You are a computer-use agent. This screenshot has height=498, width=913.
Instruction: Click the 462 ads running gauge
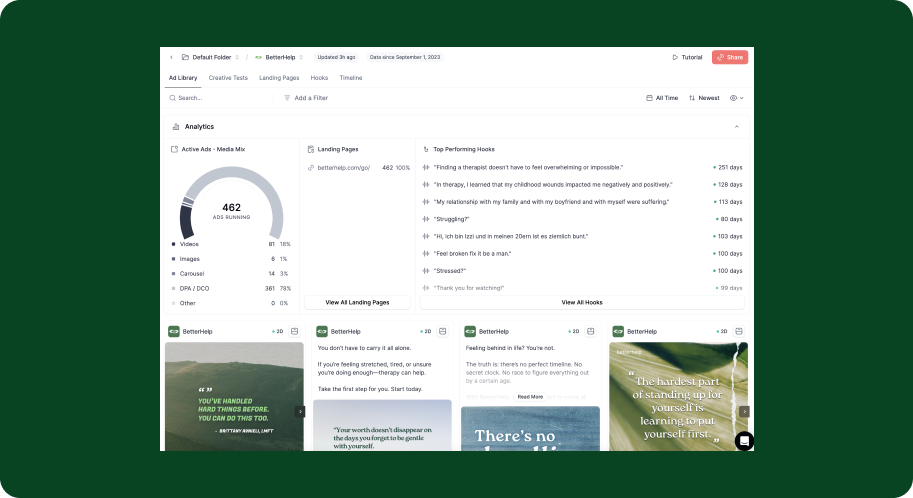click(231, 202)
